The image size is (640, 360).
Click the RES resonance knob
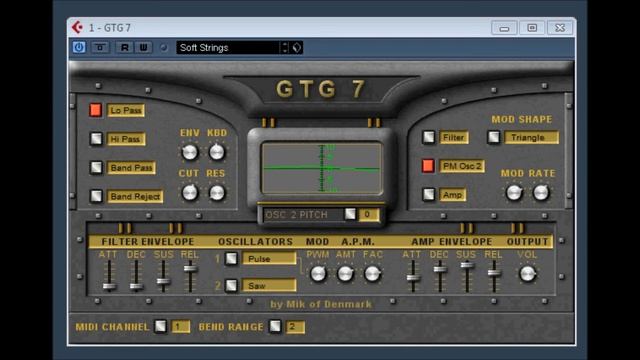click(x=217, y=193)
